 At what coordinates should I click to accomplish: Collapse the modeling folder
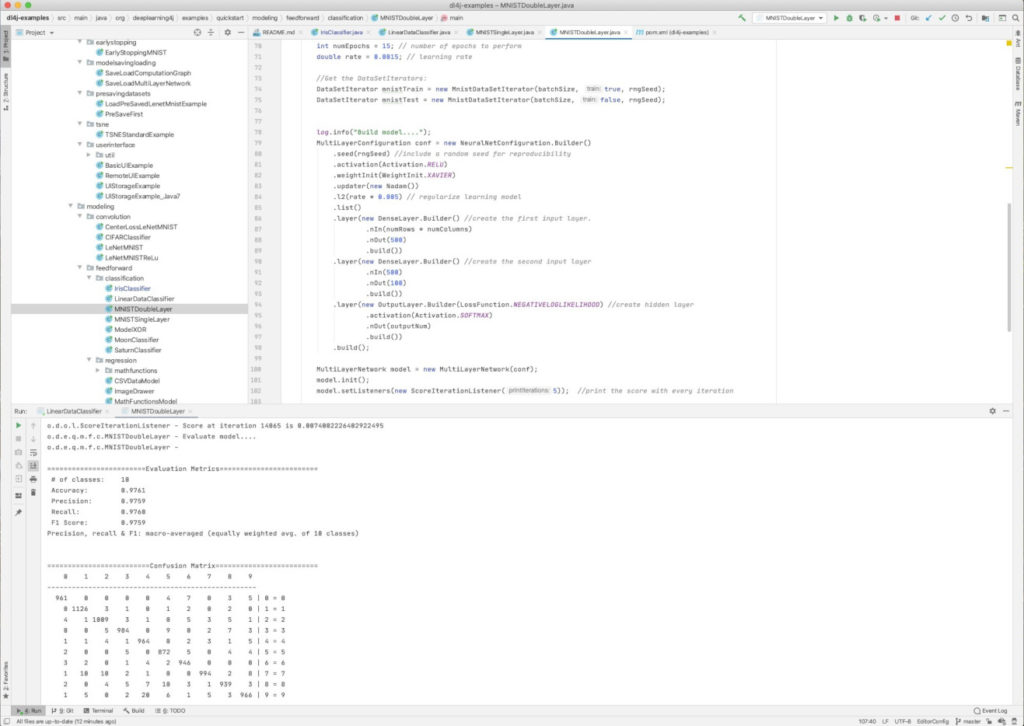point(71,206)
